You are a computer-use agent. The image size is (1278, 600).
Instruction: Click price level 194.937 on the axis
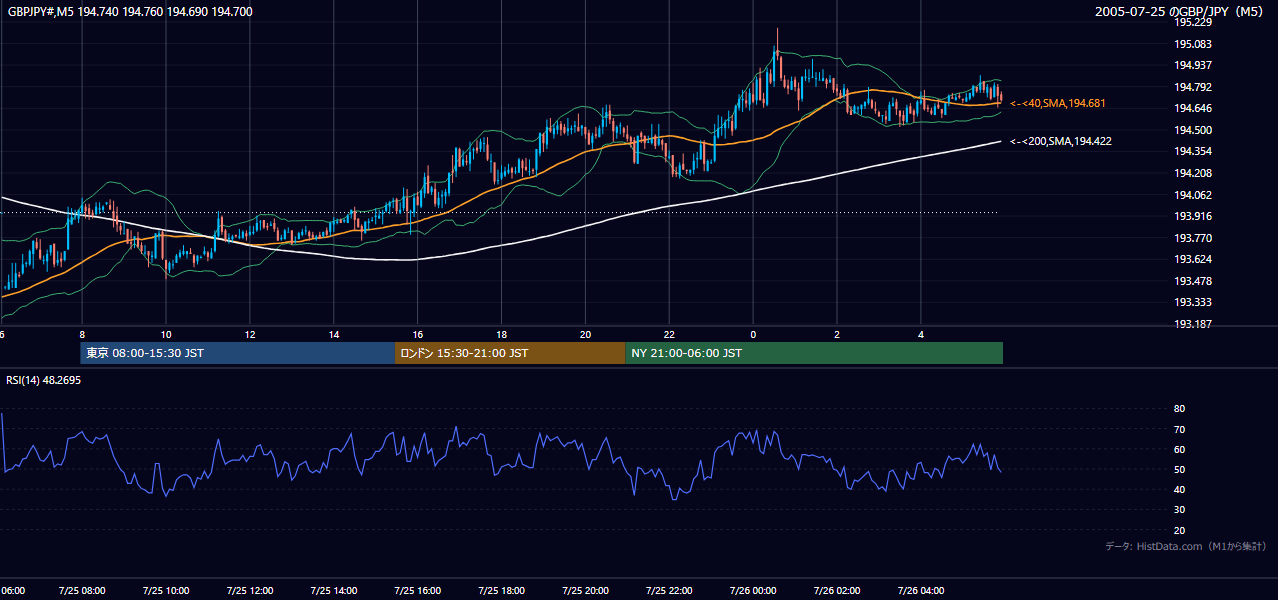[x=1193, y=65]
